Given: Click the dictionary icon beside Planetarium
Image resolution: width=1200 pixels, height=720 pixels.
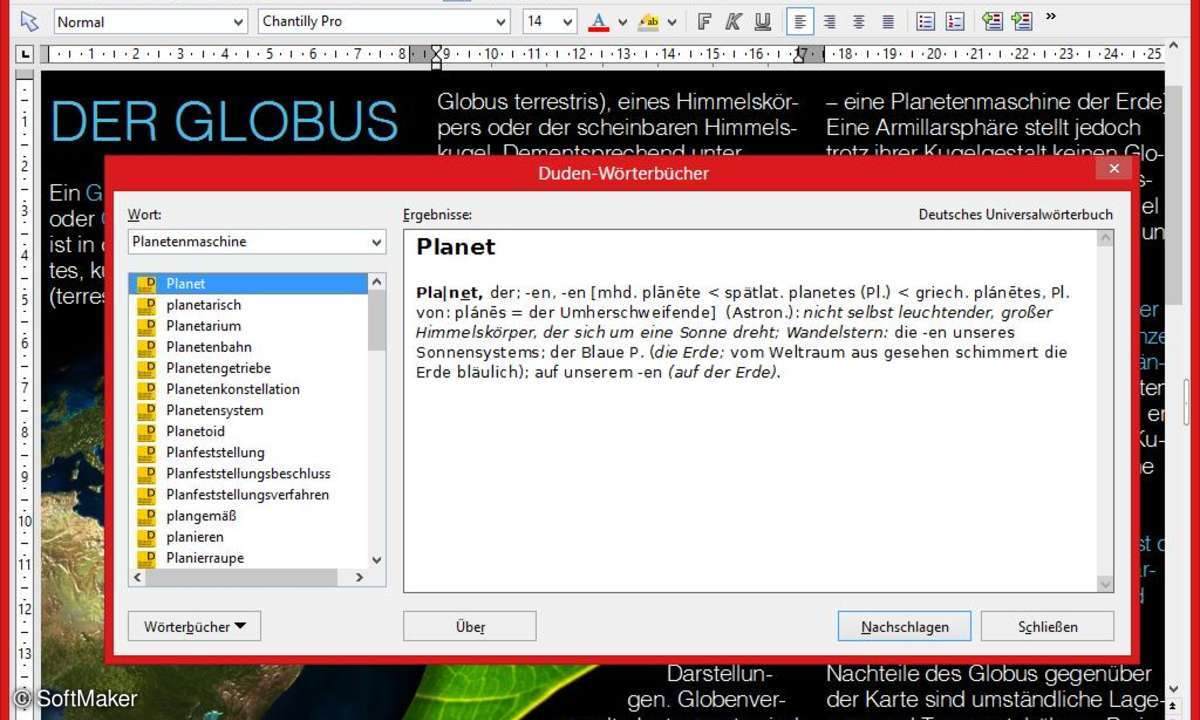Looking at the screenshot, I should point(147,325).
